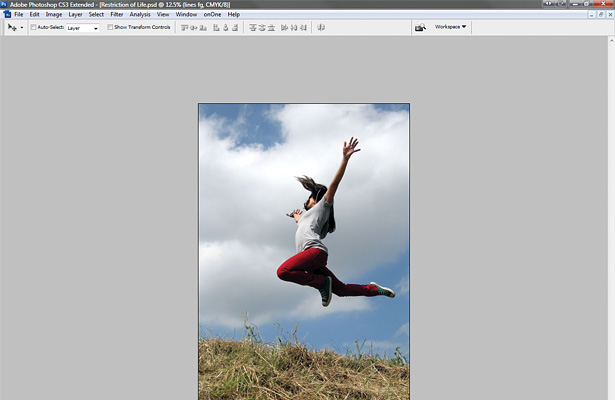Click Align Left Edges icon
Viewport: 615px width, 400px height.
pos(216,27)
